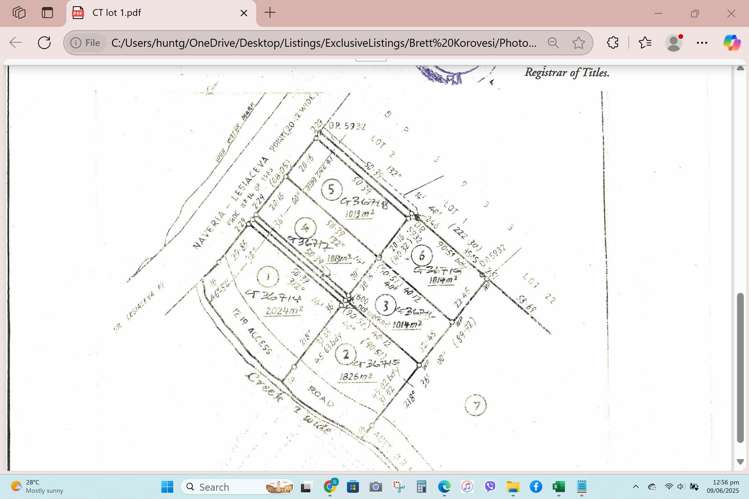Image resolution: width=749 pixels, height=499 pixels.
Task: Click the zoom magnifier in address bar
Action: [553, 43]
